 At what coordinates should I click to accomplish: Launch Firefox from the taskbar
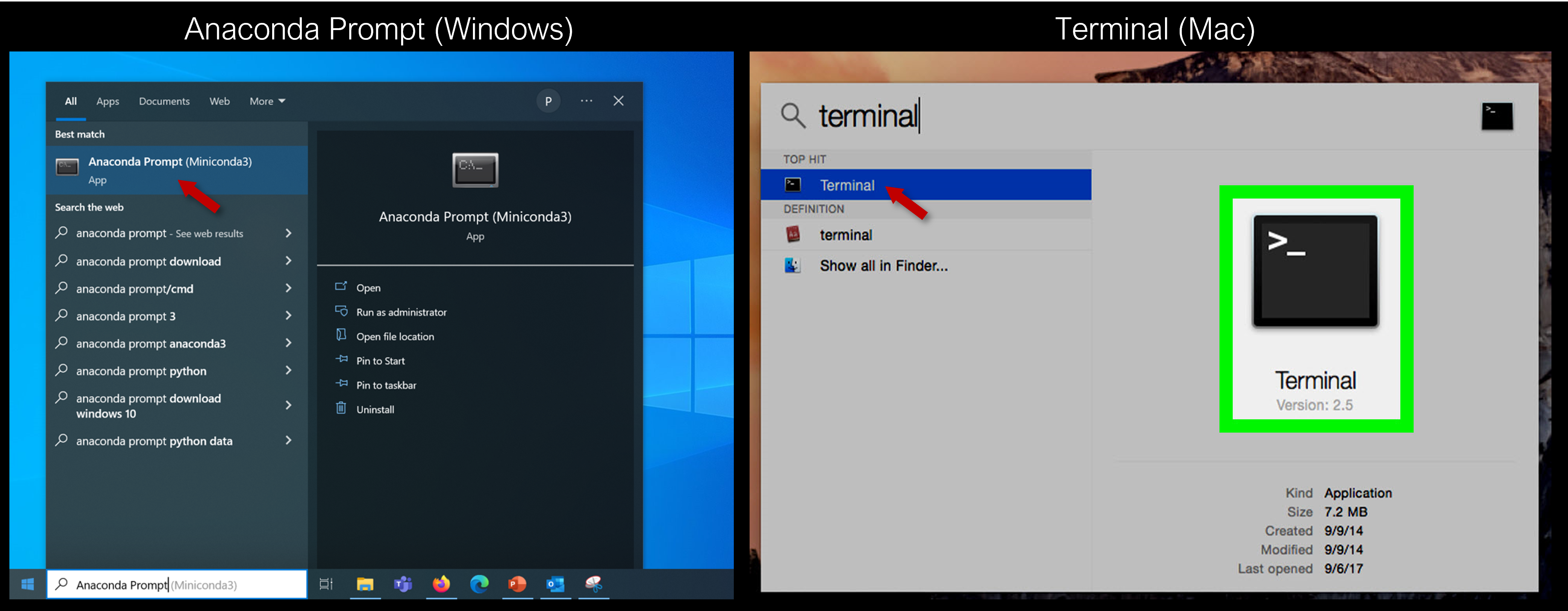(x=441, y=584)
